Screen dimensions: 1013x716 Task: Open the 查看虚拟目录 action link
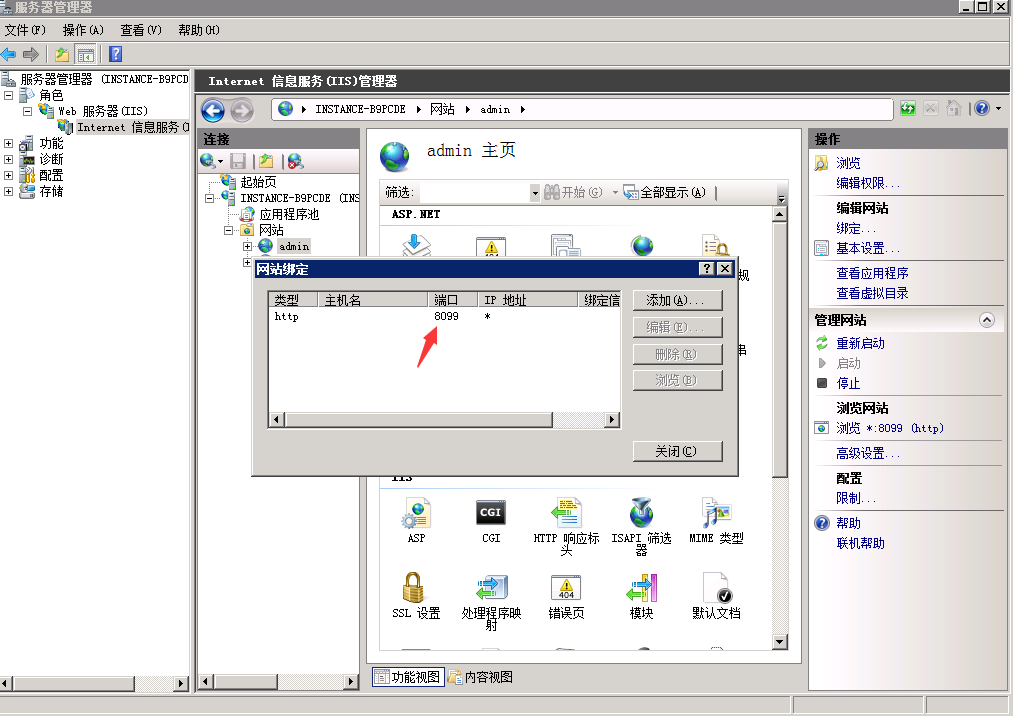pyautogui.click(x=872, y=293)
